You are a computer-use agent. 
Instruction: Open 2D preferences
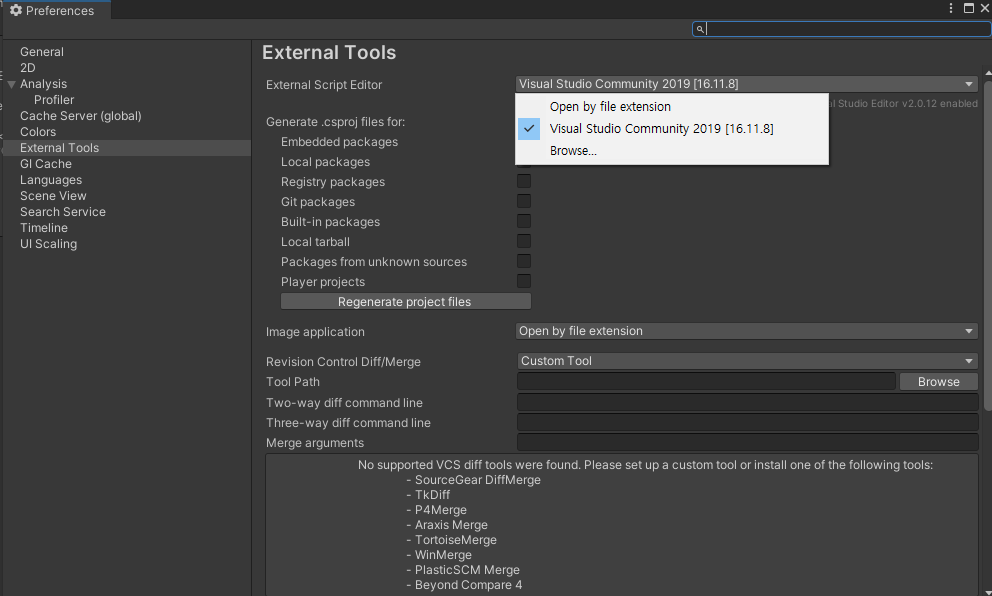tap(28, 68)
